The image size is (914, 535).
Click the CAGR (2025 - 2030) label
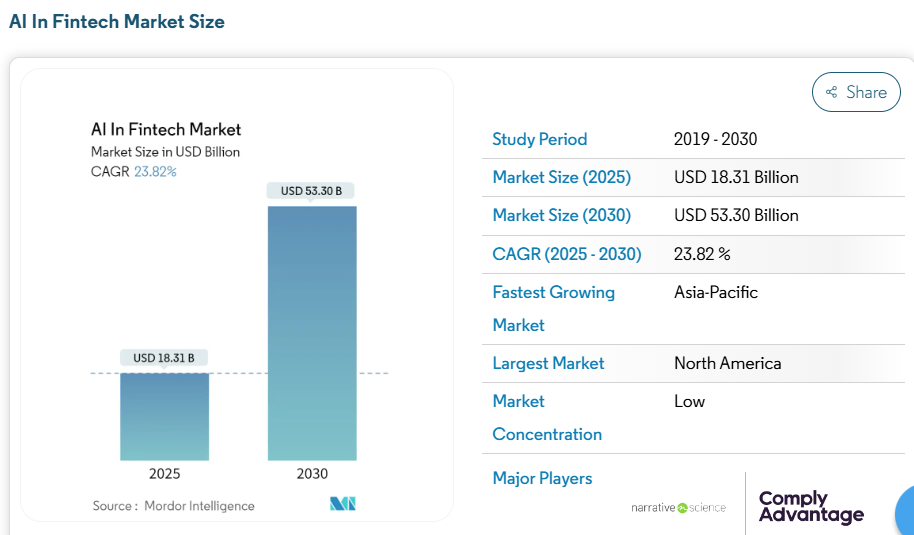567,254
